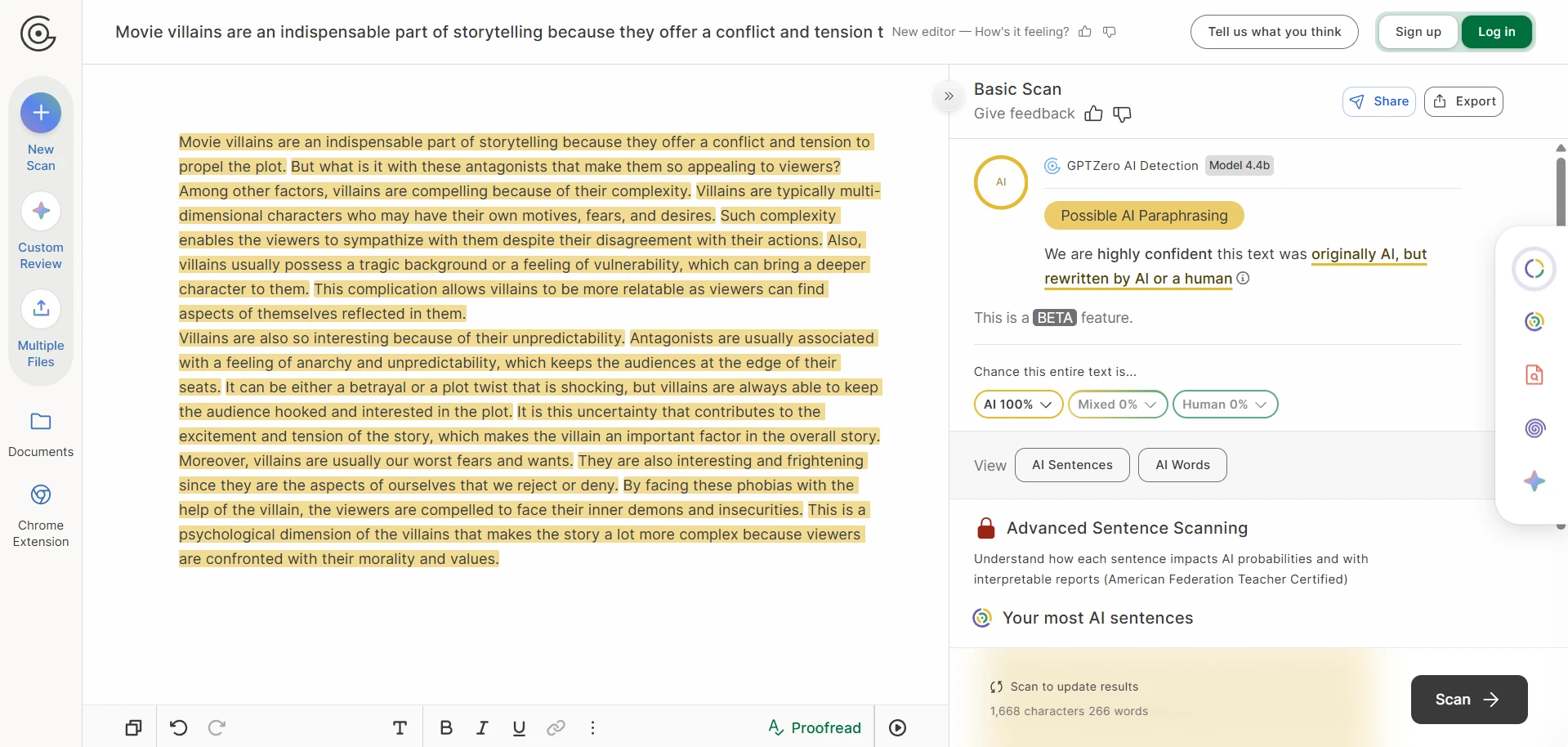Expand the AI 100% dropdown
The height and width of the screenshot is (747, 1568).
[x=1018, y=405]
